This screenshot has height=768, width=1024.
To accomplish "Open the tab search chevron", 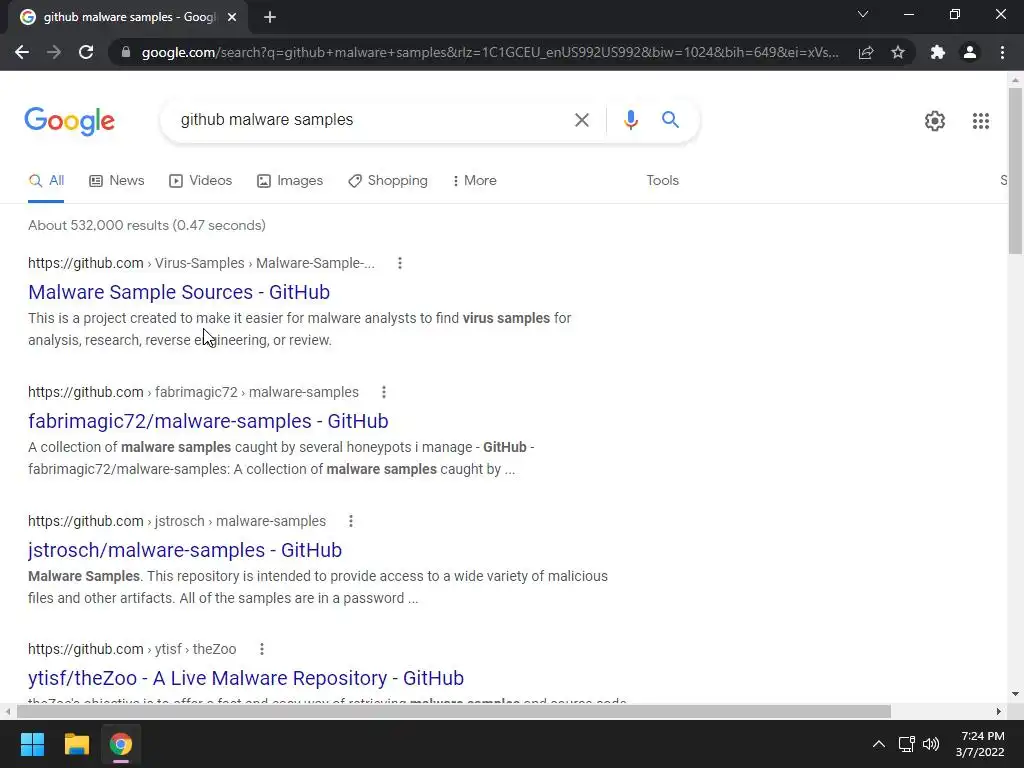I will (863, 14).
